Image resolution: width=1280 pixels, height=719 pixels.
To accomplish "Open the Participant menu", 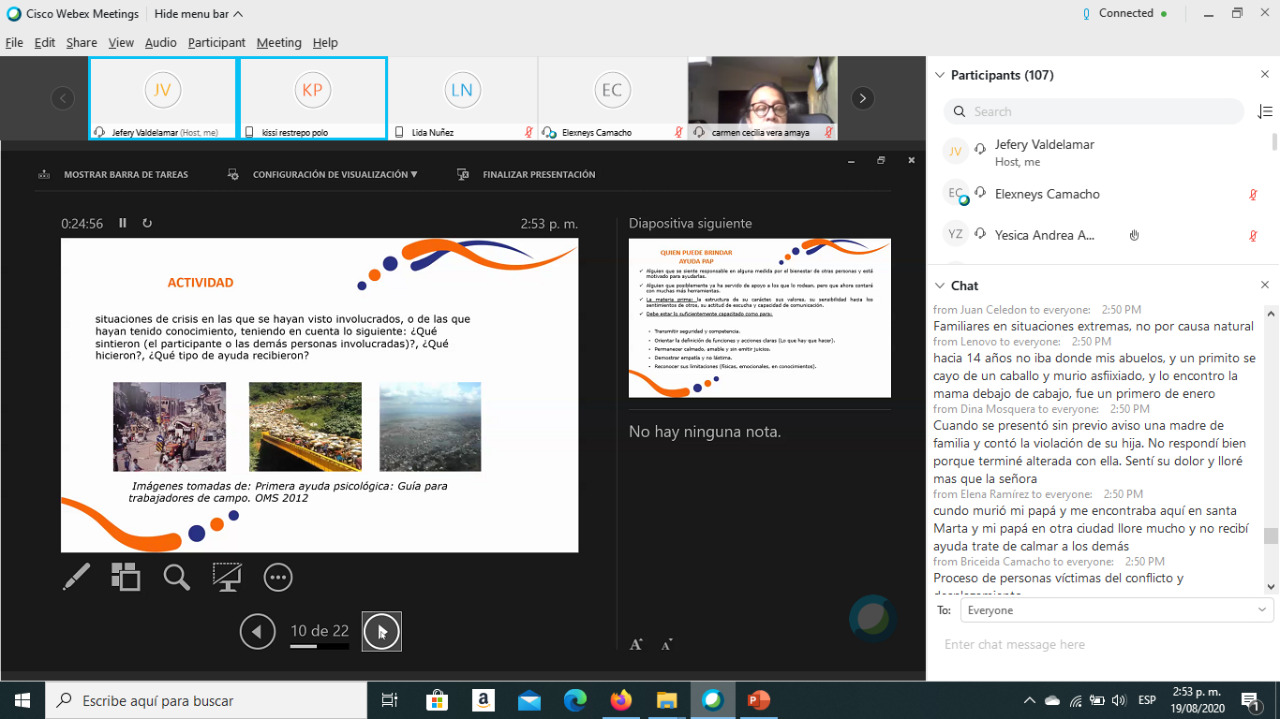I will pyautogui.click(x=216, y=43).
